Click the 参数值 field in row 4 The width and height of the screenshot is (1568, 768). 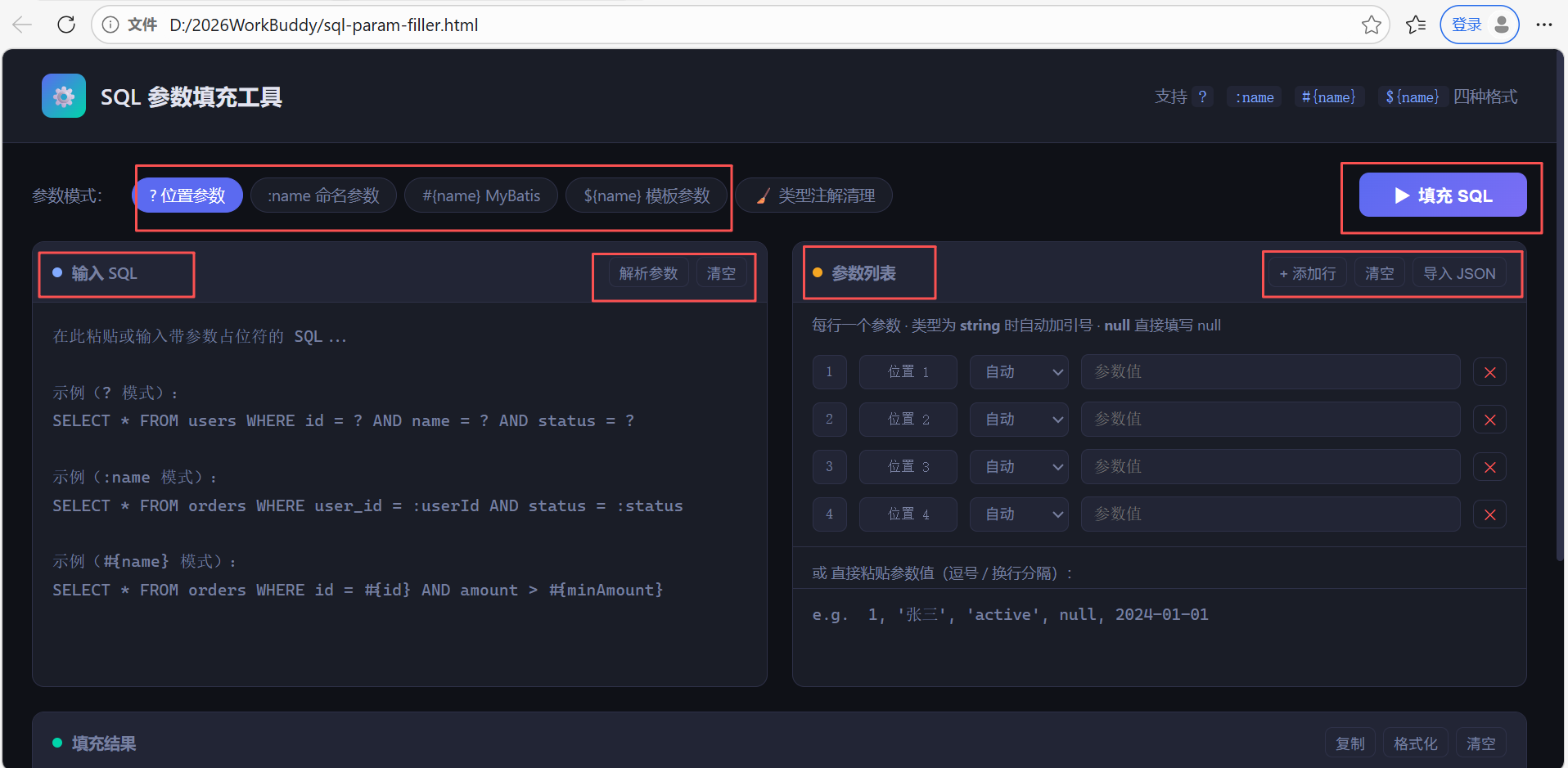1271,514
